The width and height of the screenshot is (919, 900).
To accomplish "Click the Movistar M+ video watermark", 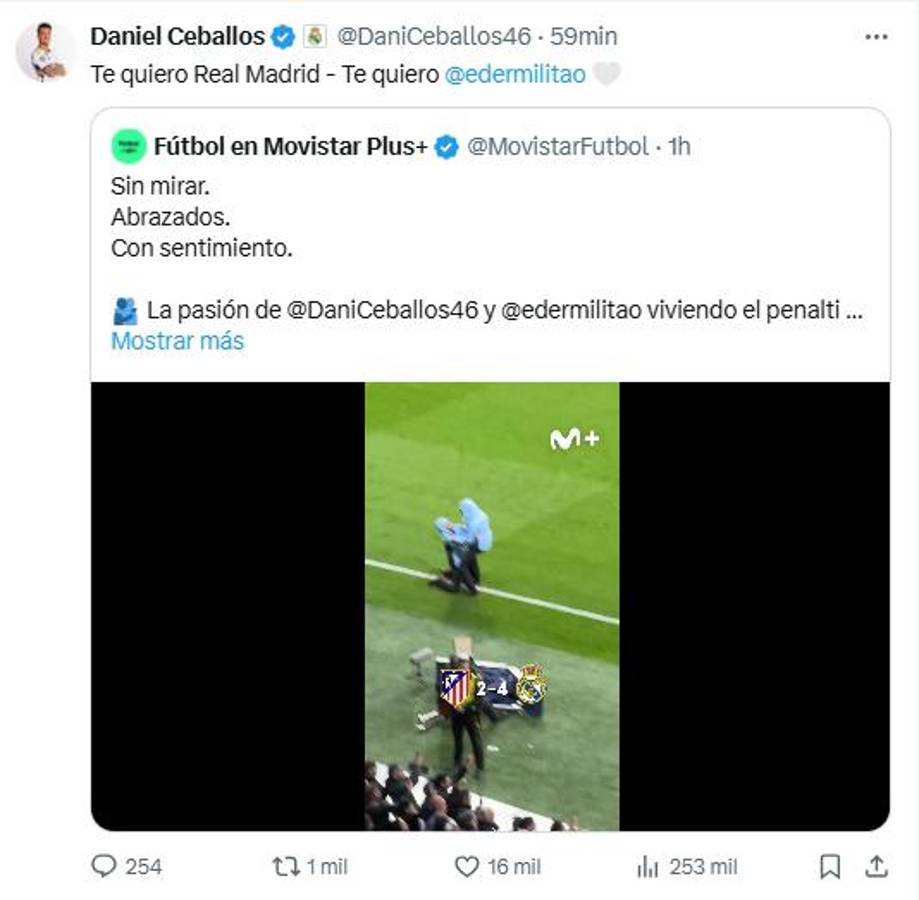I will pyautogui.click(x=574, y=438).
